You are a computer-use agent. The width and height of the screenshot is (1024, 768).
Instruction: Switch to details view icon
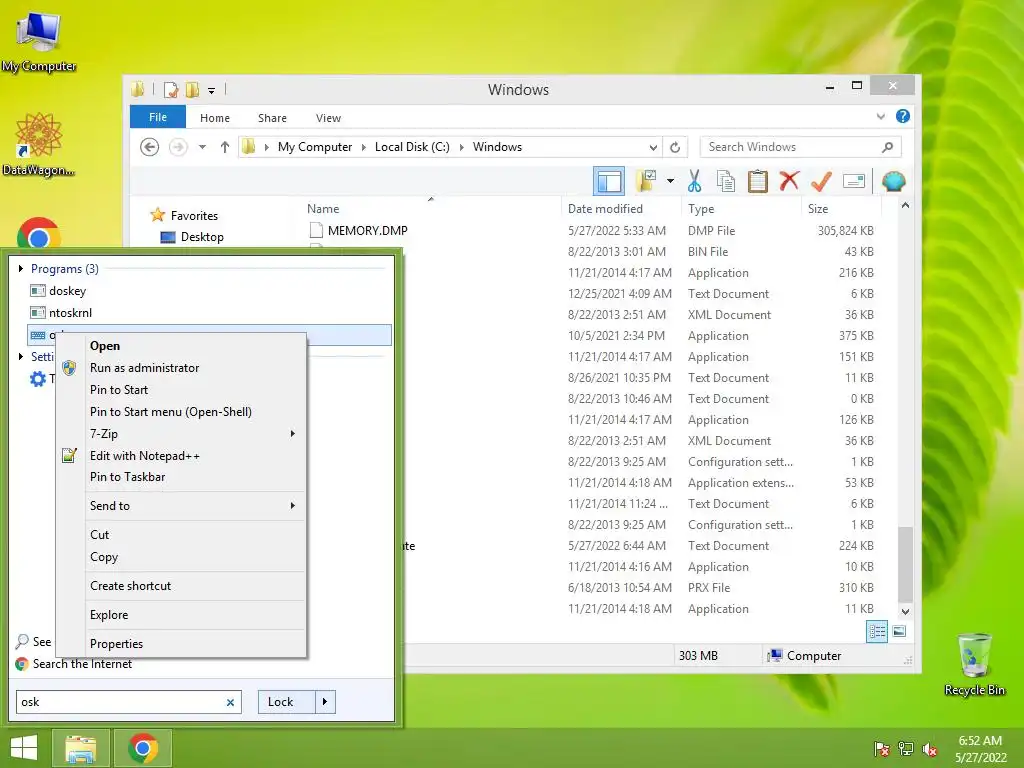(876, 631)
